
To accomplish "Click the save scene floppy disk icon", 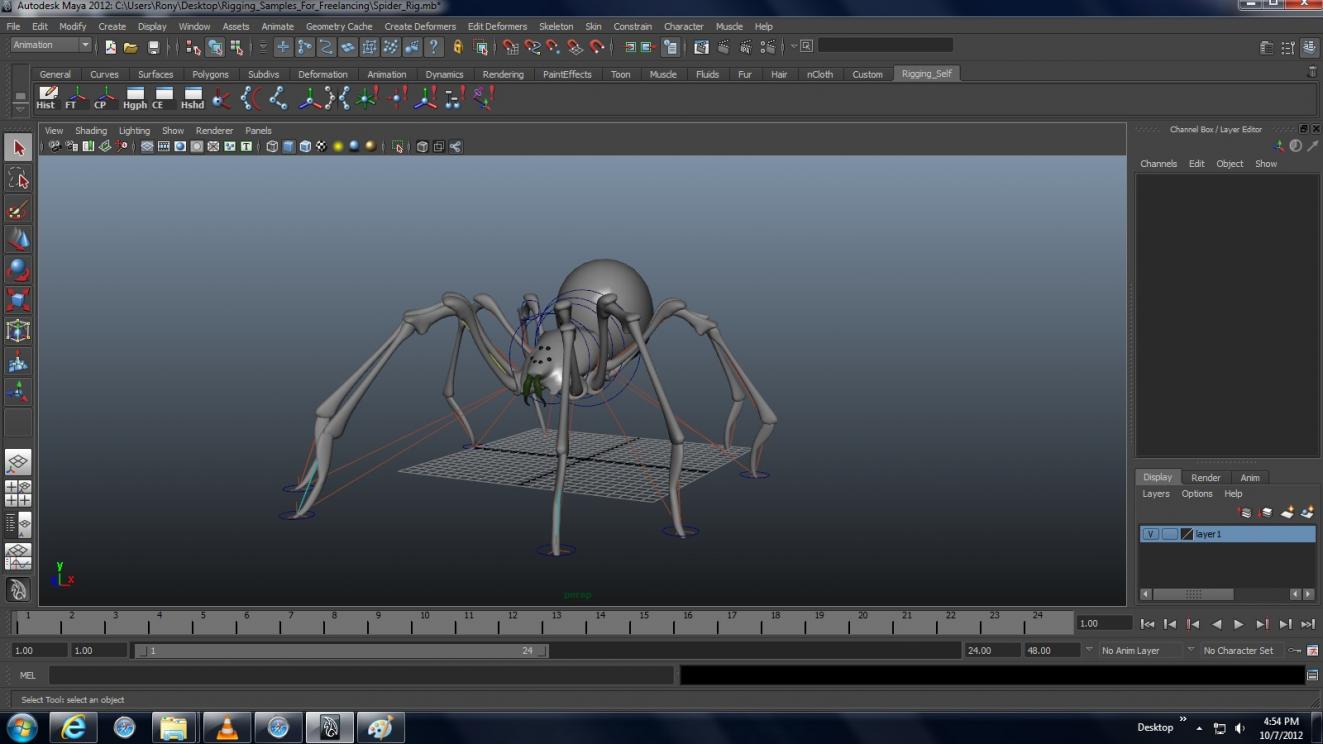I will click(x=153, y=47).
